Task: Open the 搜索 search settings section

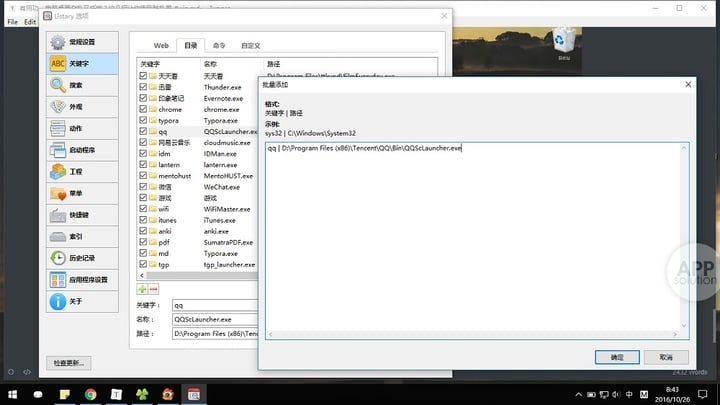Action: [x=82, y=85]
